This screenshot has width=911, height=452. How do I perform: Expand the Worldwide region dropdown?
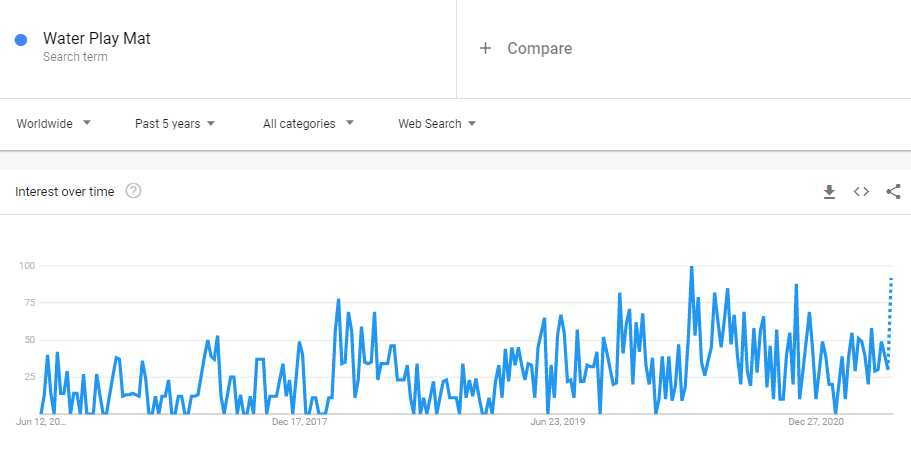click(x=54, y=123)
